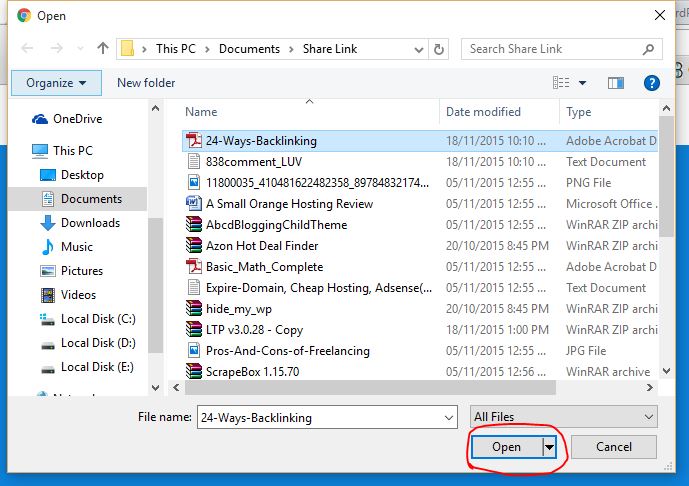Image resolution: width=689 pixels, height=486 pixels.
Task: Open Local Disk (D:)
Action: (88, 343)
